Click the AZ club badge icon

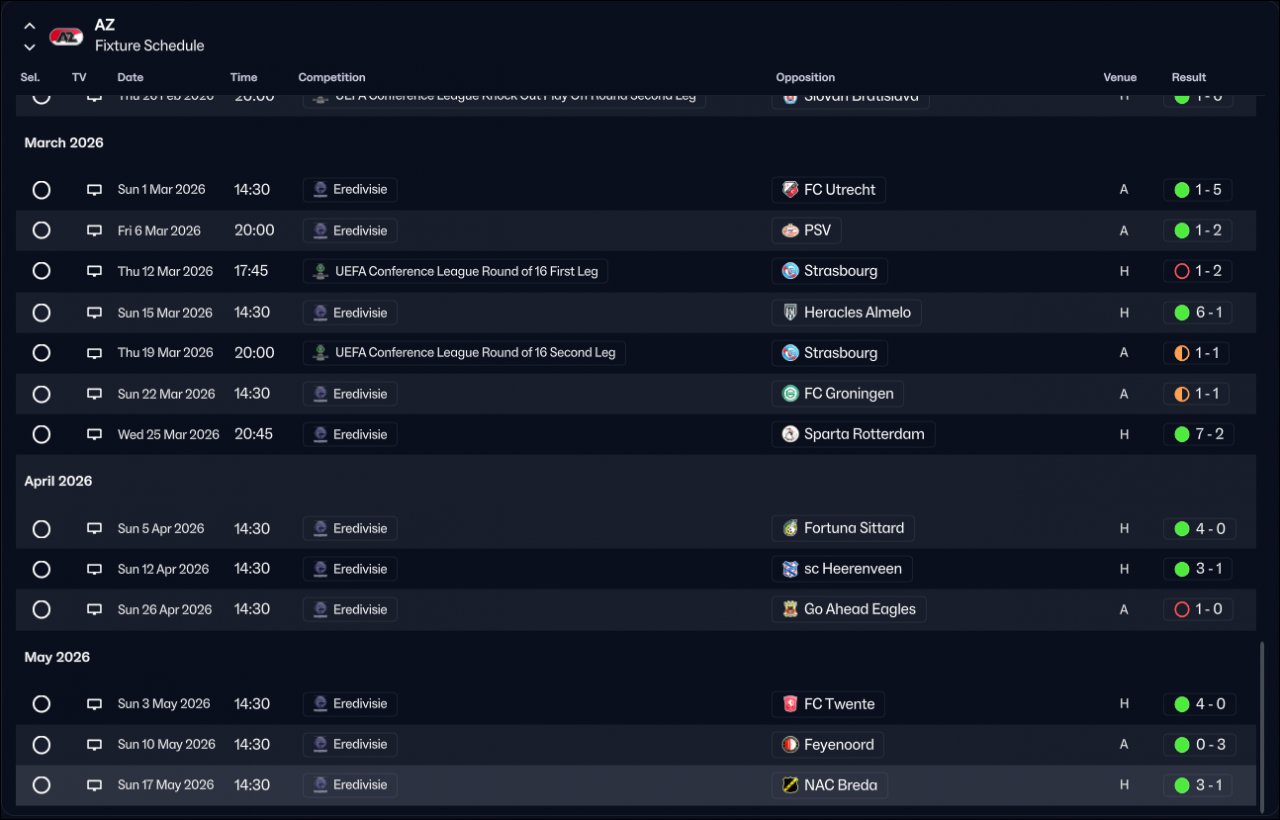click(66, 36)
